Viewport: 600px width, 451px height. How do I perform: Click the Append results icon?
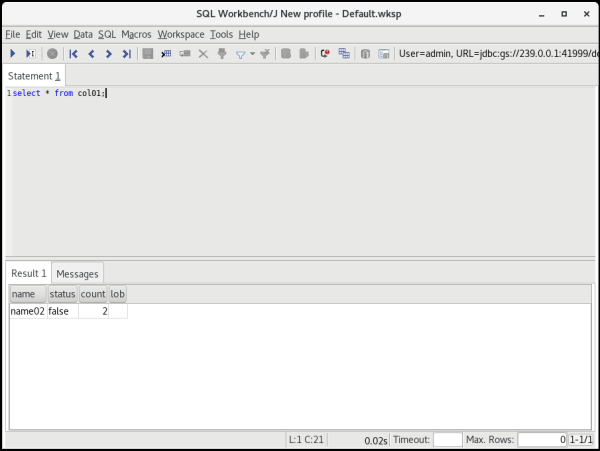344,54
